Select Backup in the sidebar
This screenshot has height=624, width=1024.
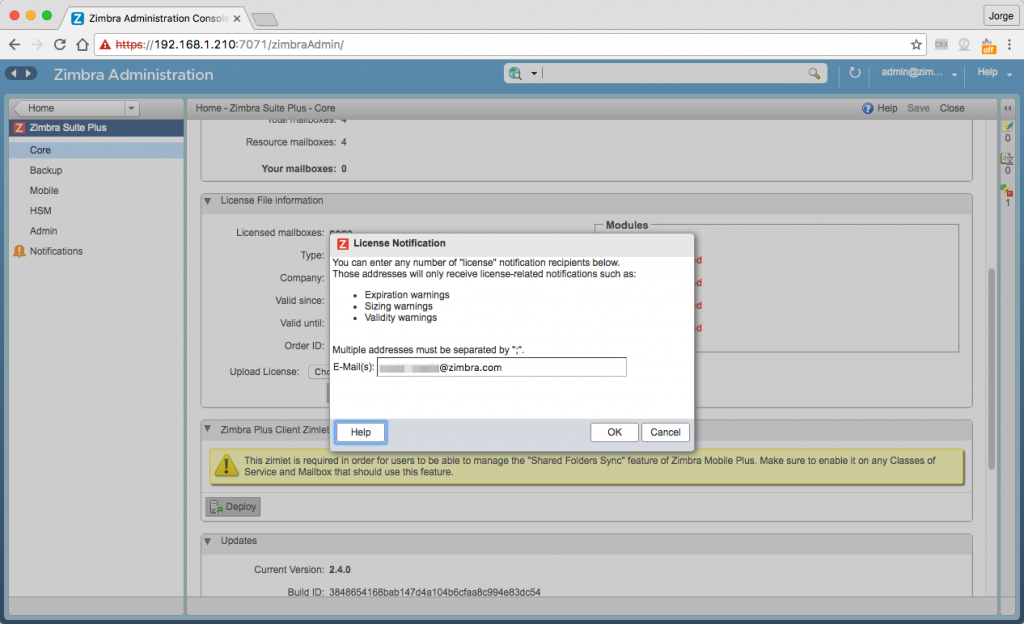tap(96, 170)
